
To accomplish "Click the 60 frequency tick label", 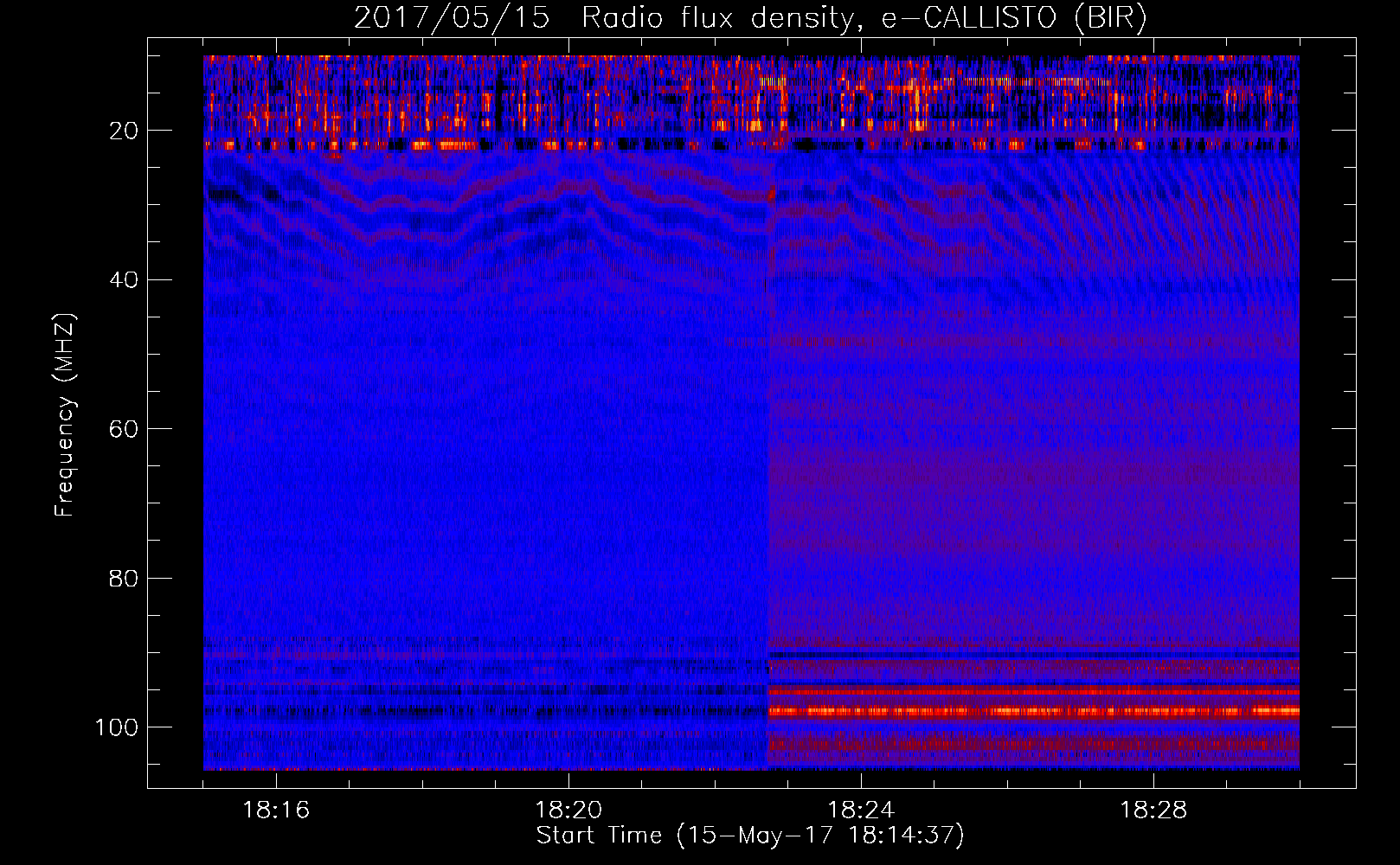I will [x=124, y=429].
